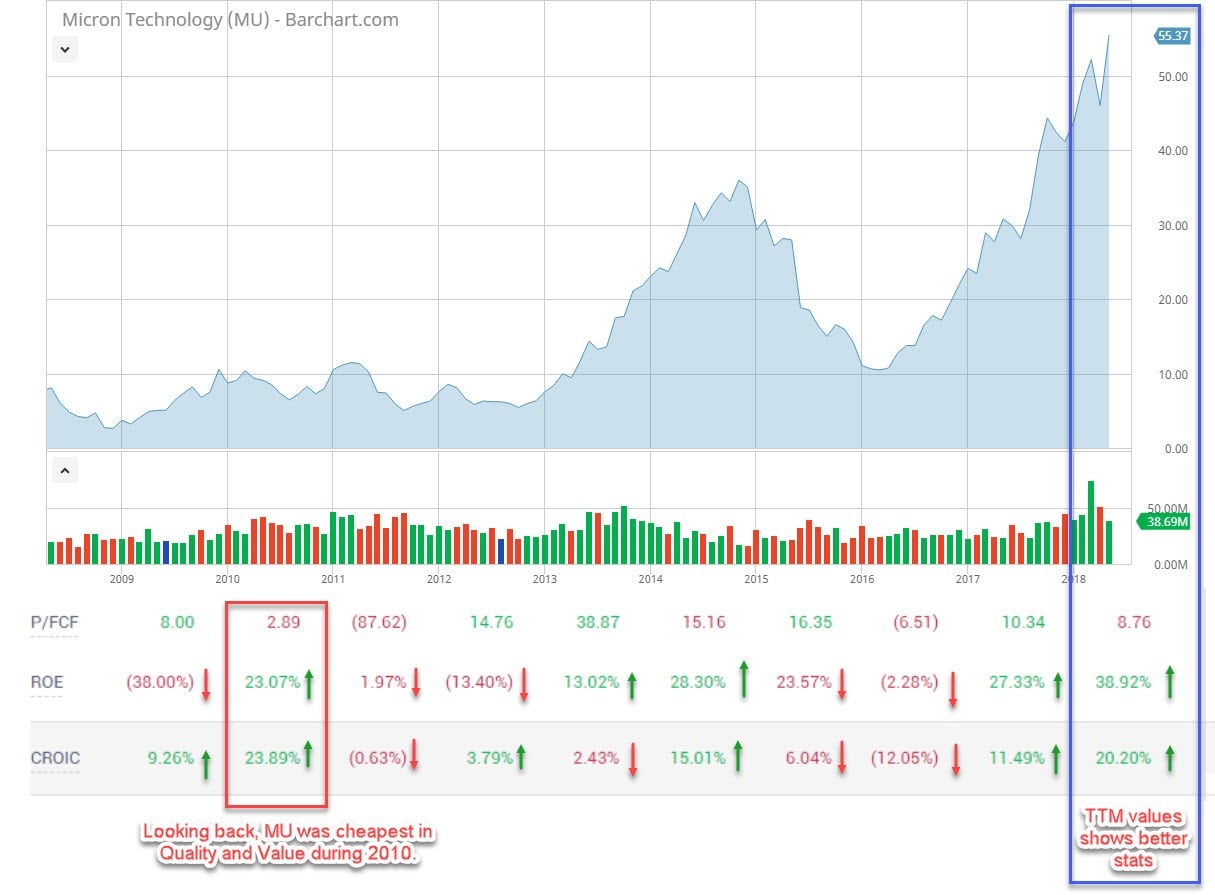Expand the chart dropdown chevron under title
The width and height of the screenshot is (1215, 895).
point(64,48)
